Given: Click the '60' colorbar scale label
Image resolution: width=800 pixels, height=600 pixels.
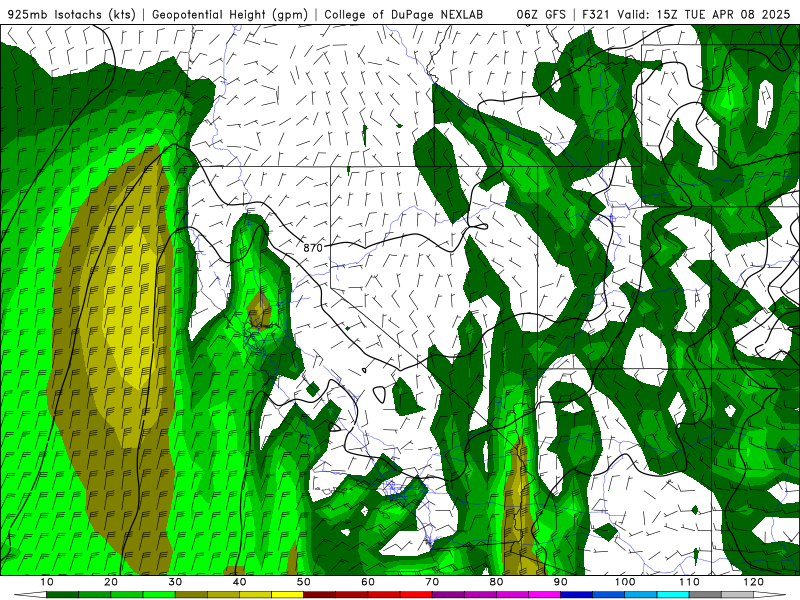Looking at the screenshot, I should click(368, 582).
